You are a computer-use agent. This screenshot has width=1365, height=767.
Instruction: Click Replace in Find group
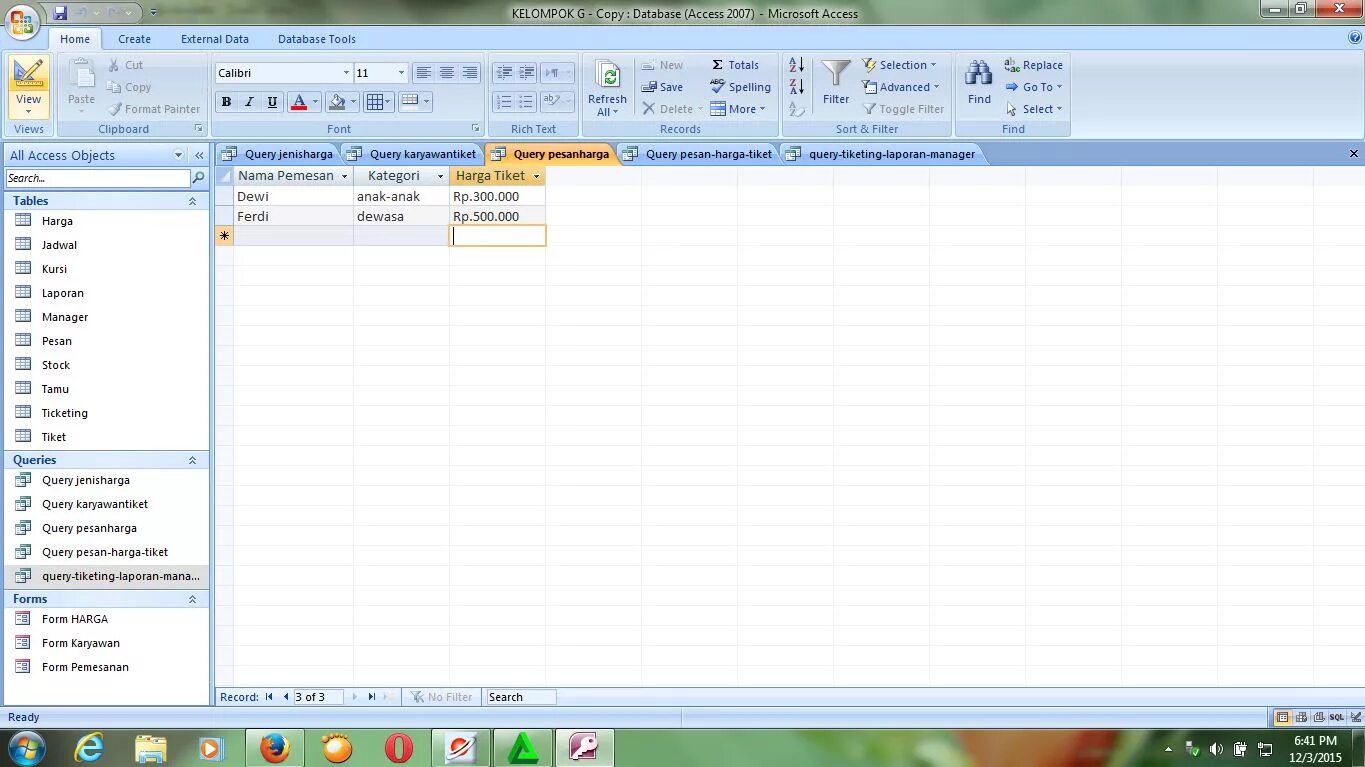pos(1034,65)
